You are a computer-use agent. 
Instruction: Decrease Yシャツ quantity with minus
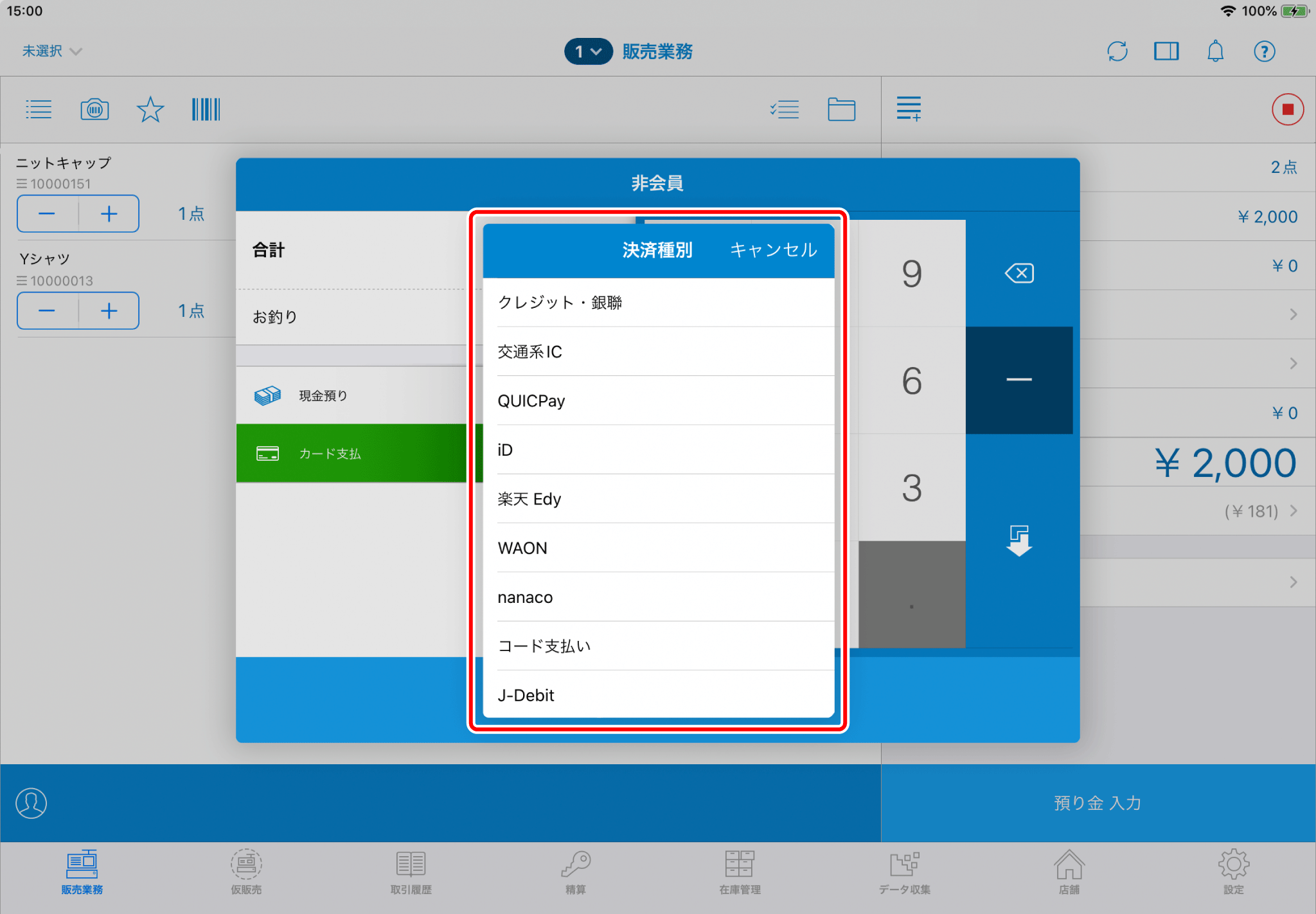point(47,311)
